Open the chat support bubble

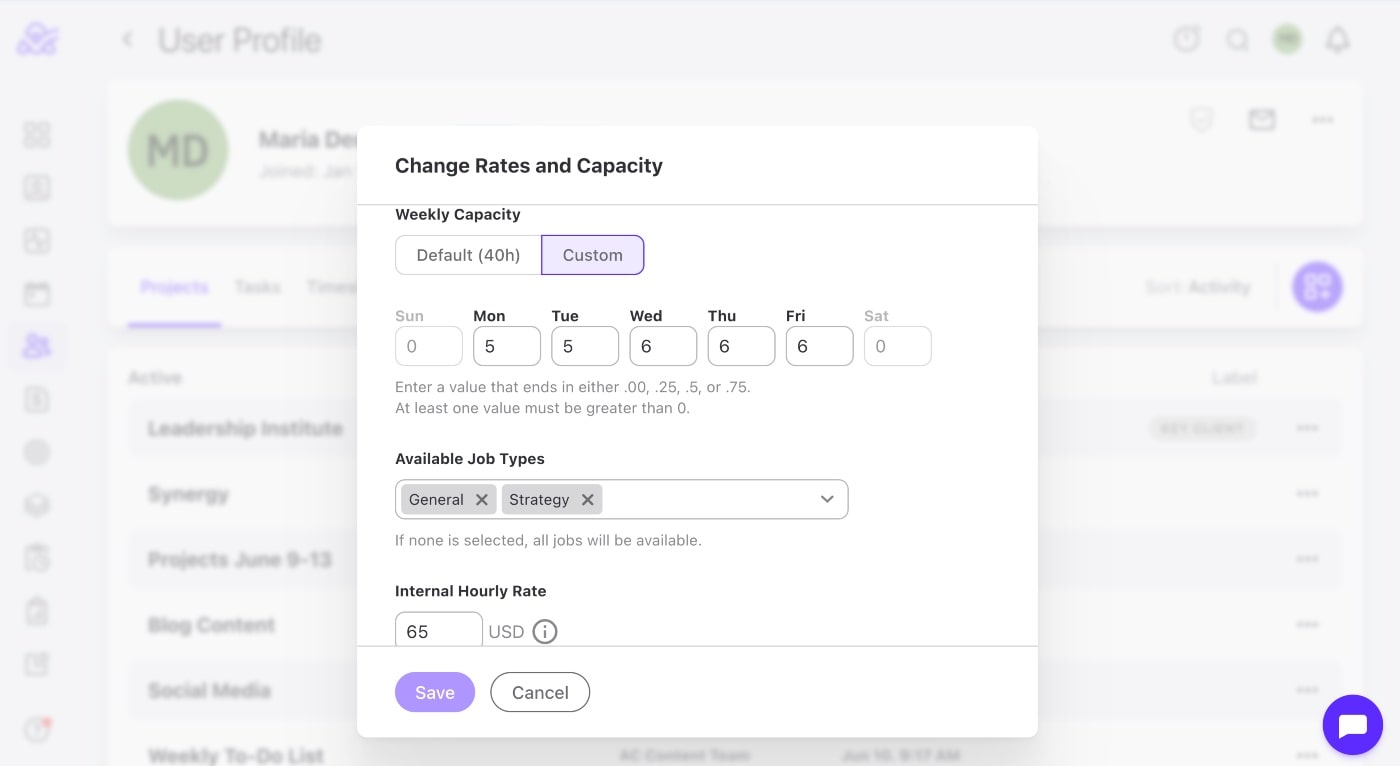click(x=1352, y=725)
